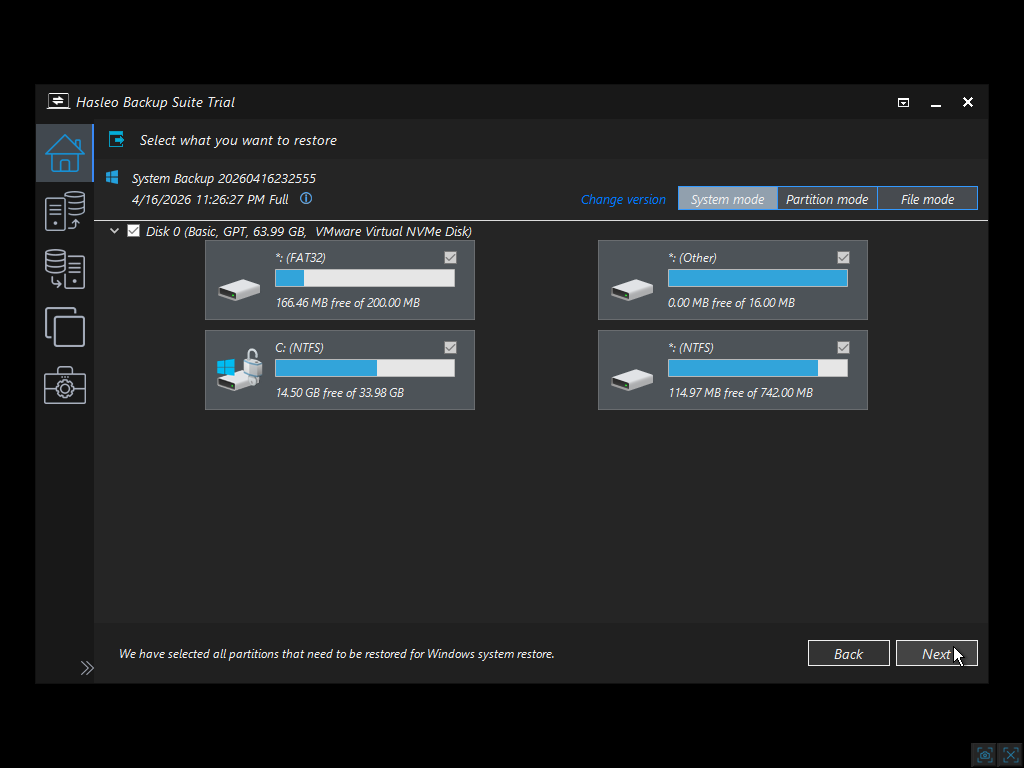This screenshot has height=768, width=1024.
Task: Click the restore arrow icon in the header
Action: [x=117, y=140]
